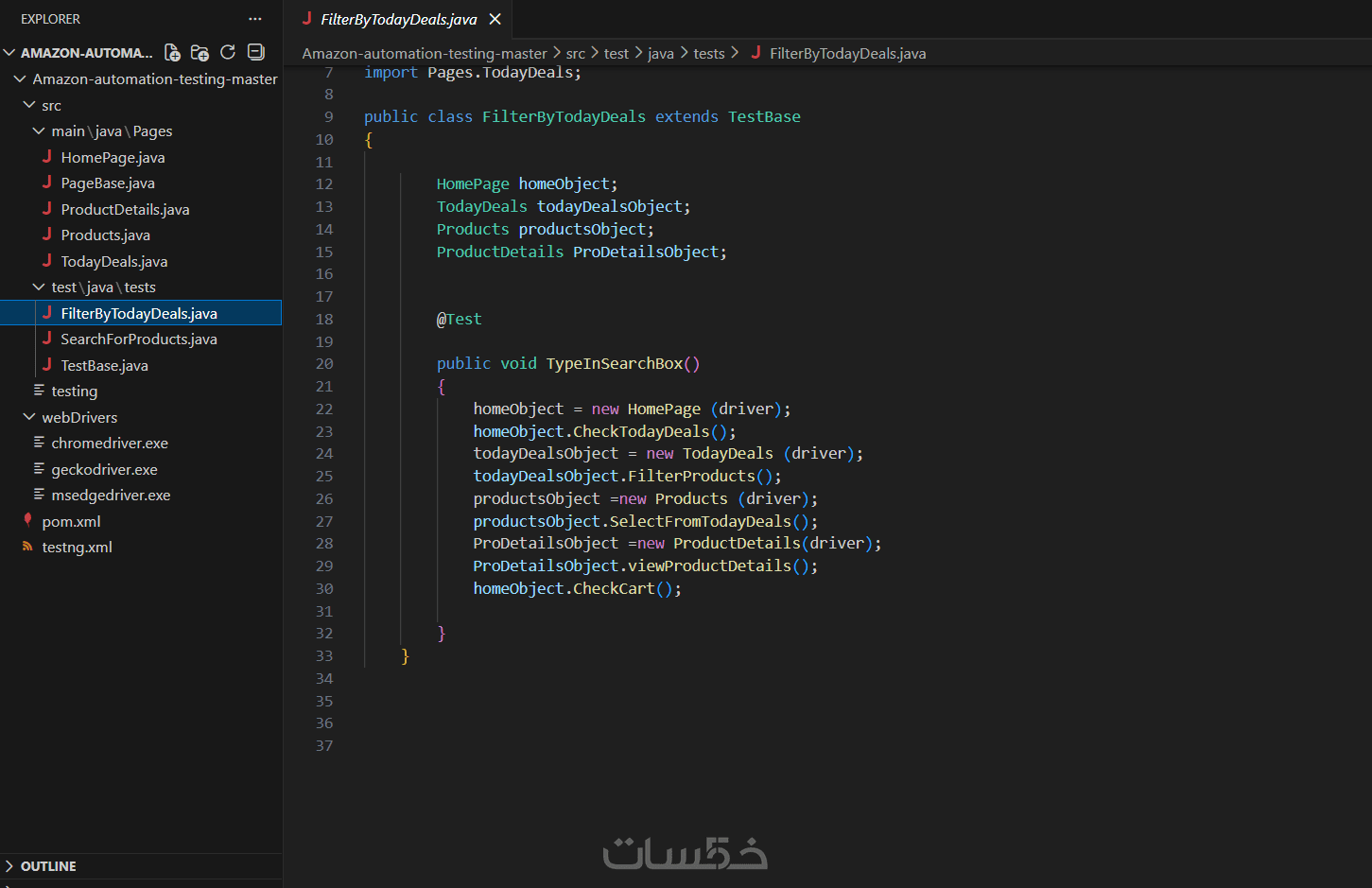The height and width of the screenshot is (888, 1372).
Task: Collapse the AMAZON-AUTOMA... workspace section
Action: pyautogui.click(x=9, y=53)
